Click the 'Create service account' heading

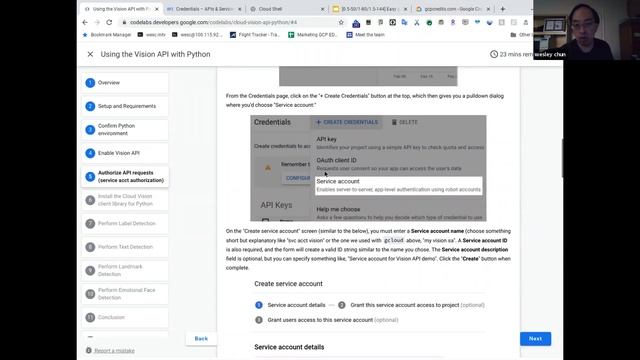288,284
